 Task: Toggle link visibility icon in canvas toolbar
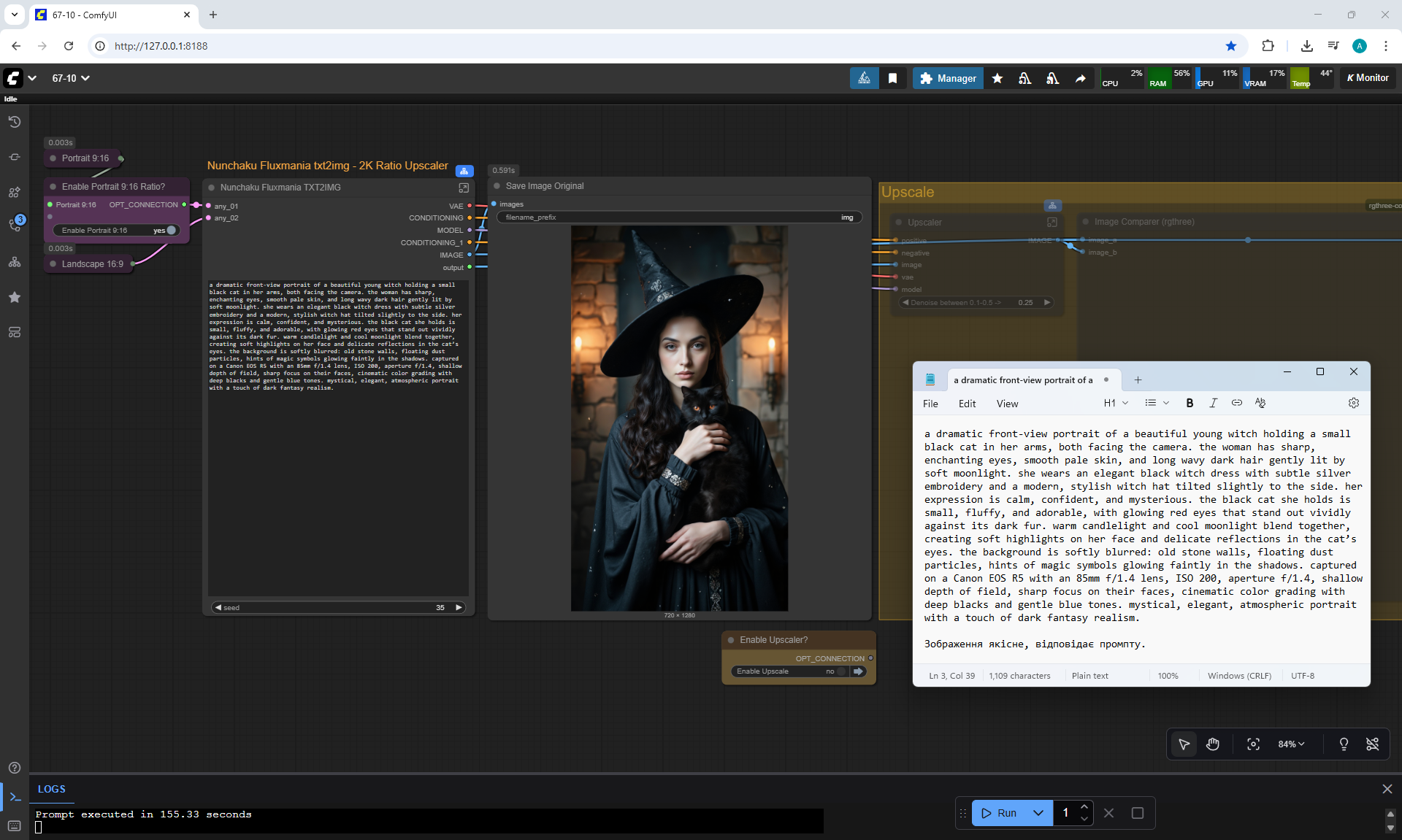tap(1372, 744)
